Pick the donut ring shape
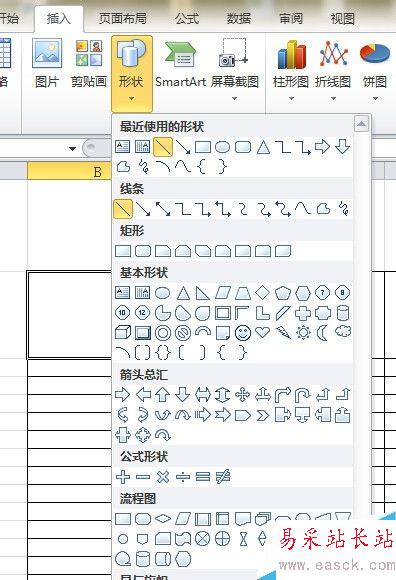This screenshot has height=580, width=396. (163, 333)
